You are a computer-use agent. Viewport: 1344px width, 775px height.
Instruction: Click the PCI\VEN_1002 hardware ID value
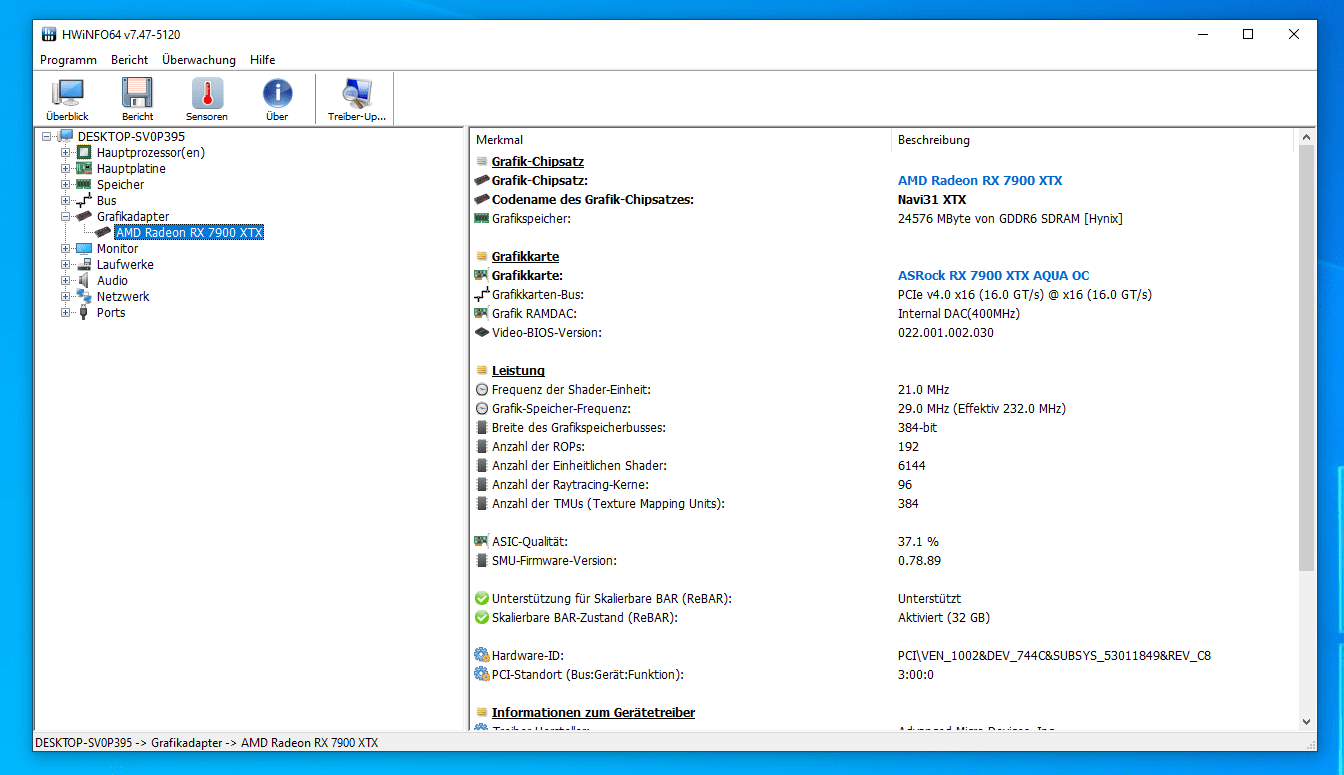click(x=1055, y=656)
